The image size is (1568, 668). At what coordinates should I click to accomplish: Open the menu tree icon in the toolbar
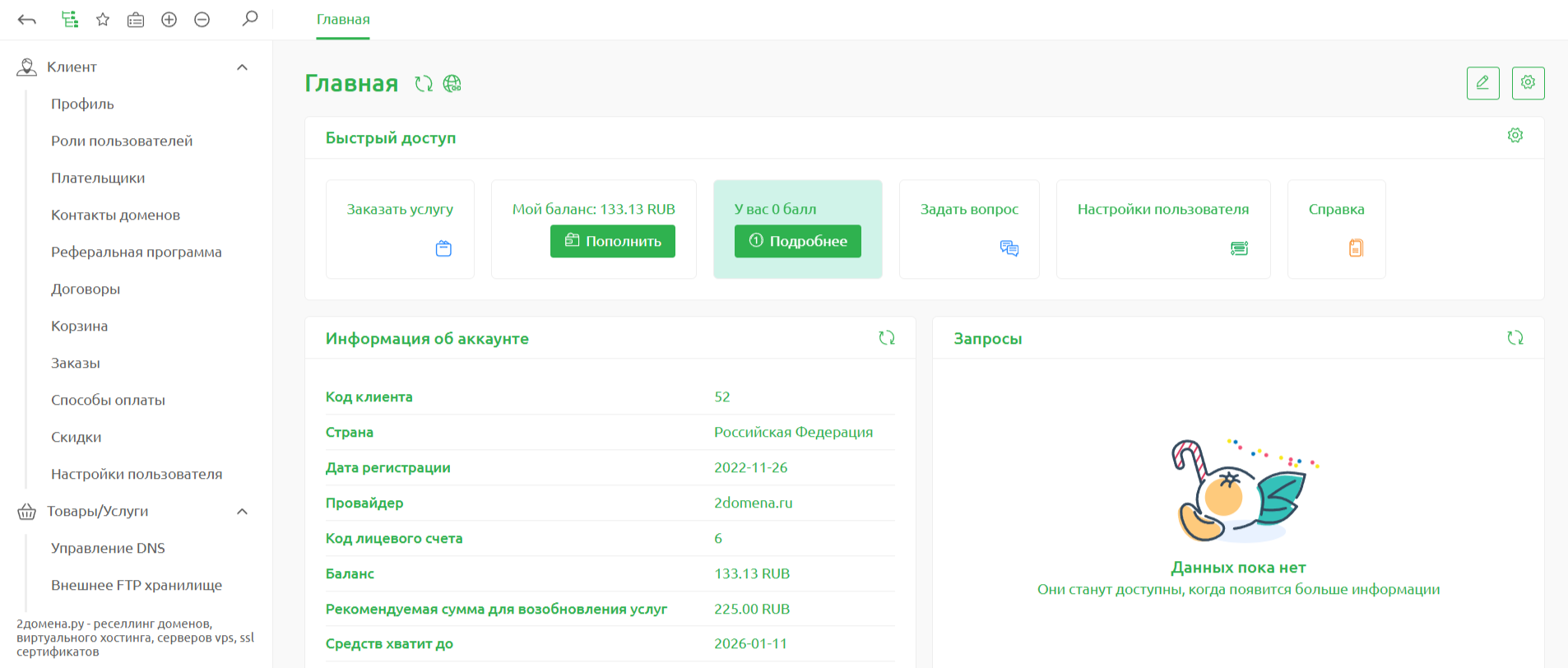tap(70, 20)
